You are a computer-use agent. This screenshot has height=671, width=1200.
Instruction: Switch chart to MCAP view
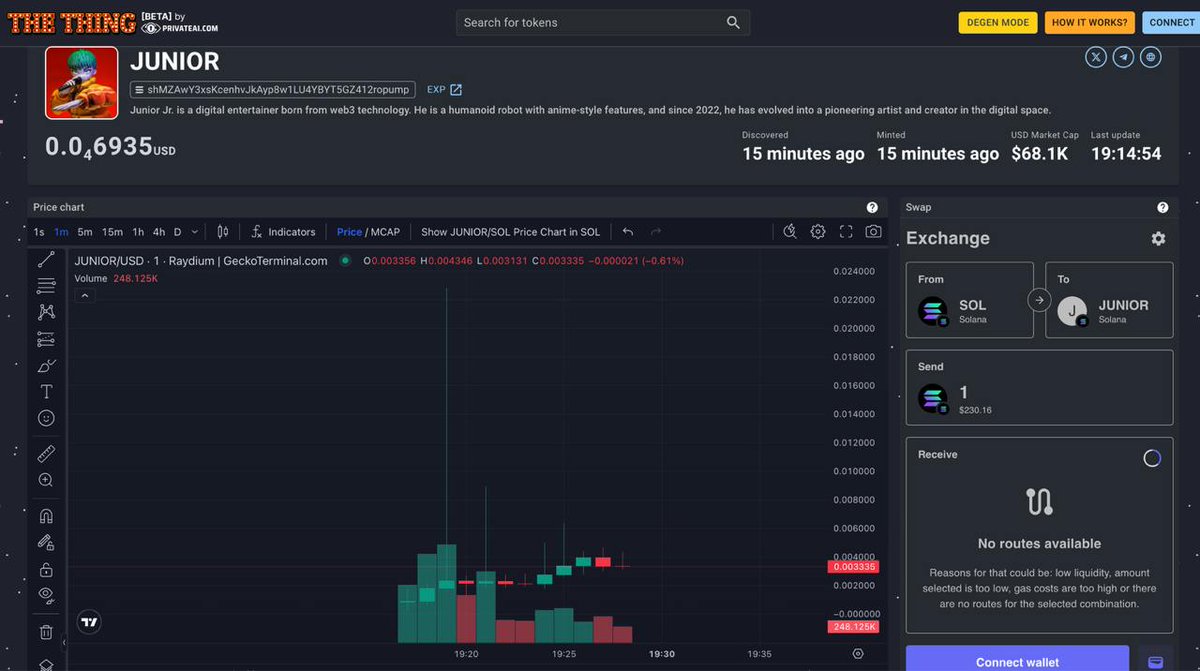385,232
